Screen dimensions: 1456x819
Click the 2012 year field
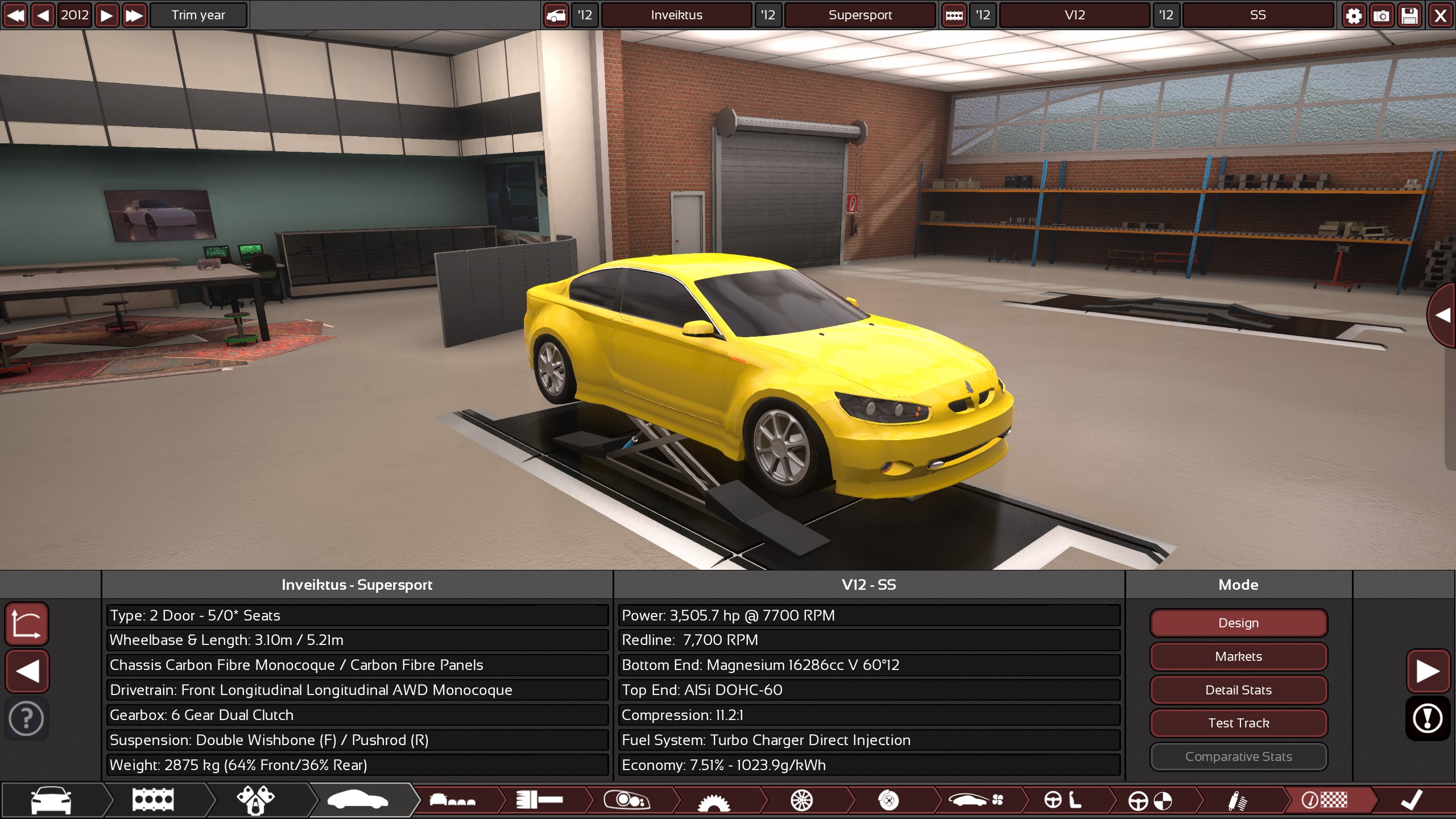(x=75, y=15)
